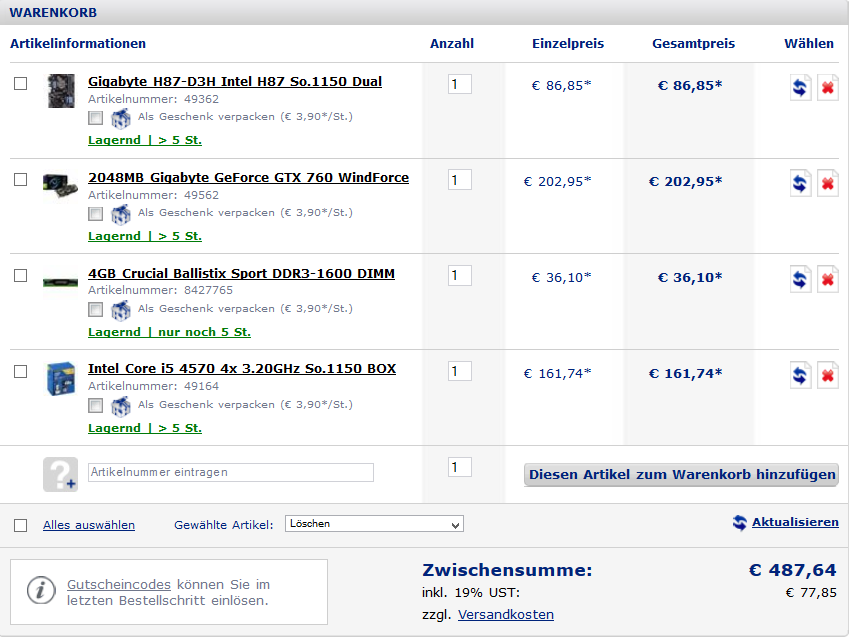Enable gift wrapping for GeForce GTX 760
Image resolution: width=857 pixels, height=639 pixels.
pos(96,214)
